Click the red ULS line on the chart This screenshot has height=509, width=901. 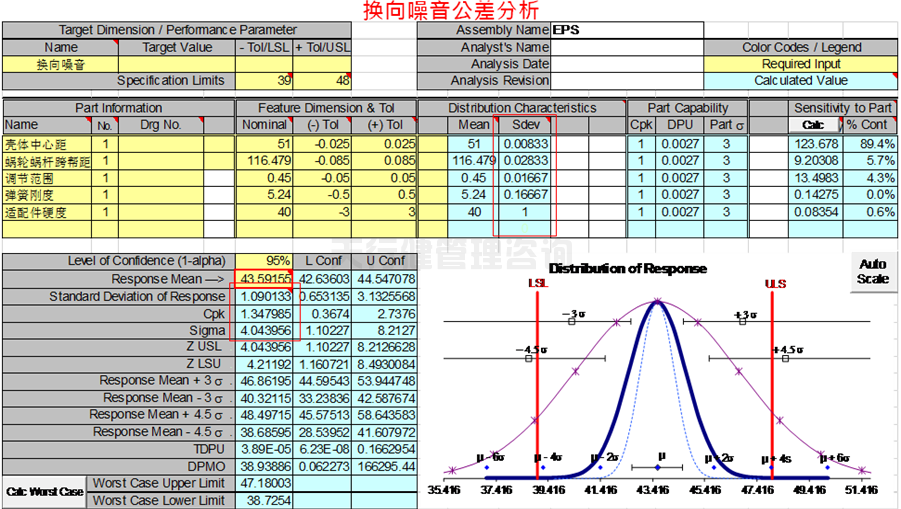point(773,380)
